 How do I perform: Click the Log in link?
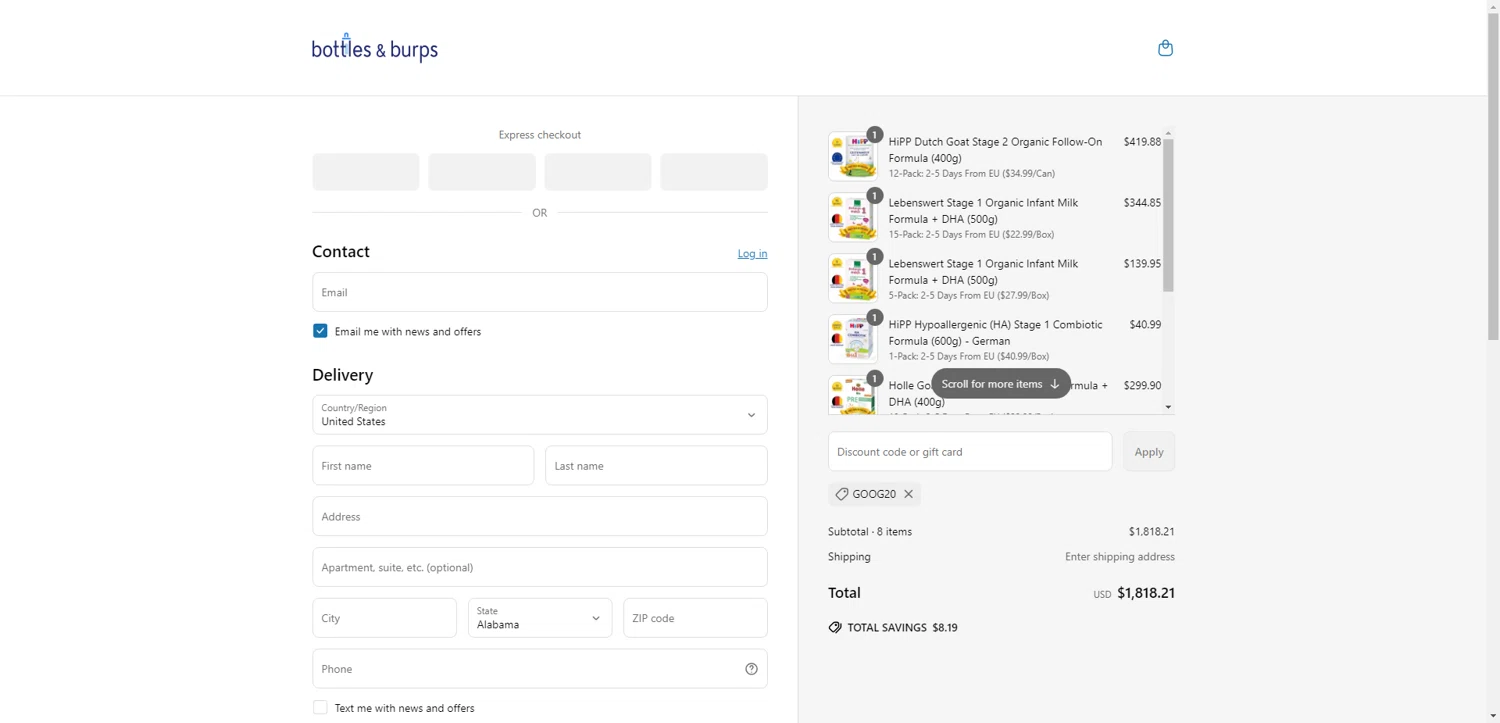click(x=752, y=253)
